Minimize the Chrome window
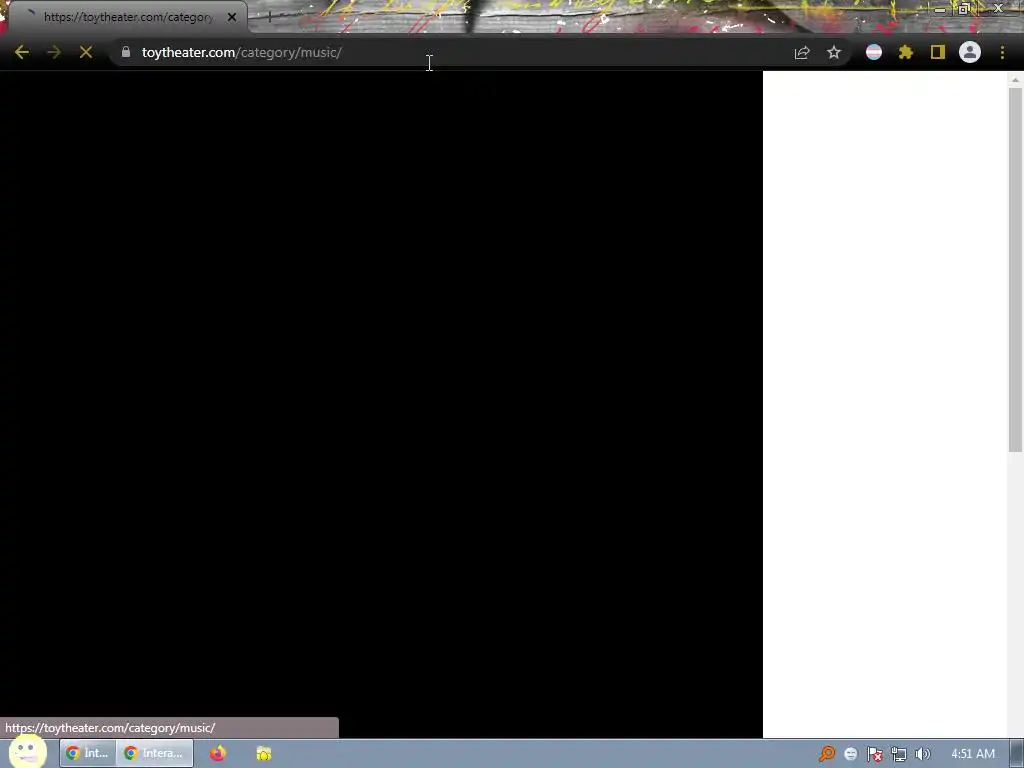The image size is (1024, 768). click(939, 9)
